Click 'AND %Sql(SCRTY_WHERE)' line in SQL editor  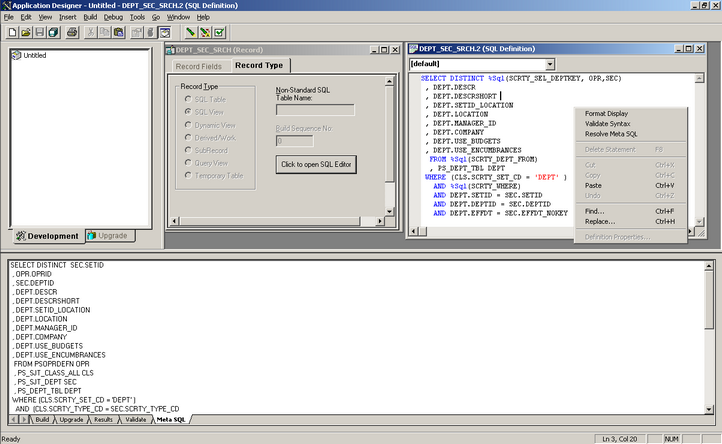477,186
